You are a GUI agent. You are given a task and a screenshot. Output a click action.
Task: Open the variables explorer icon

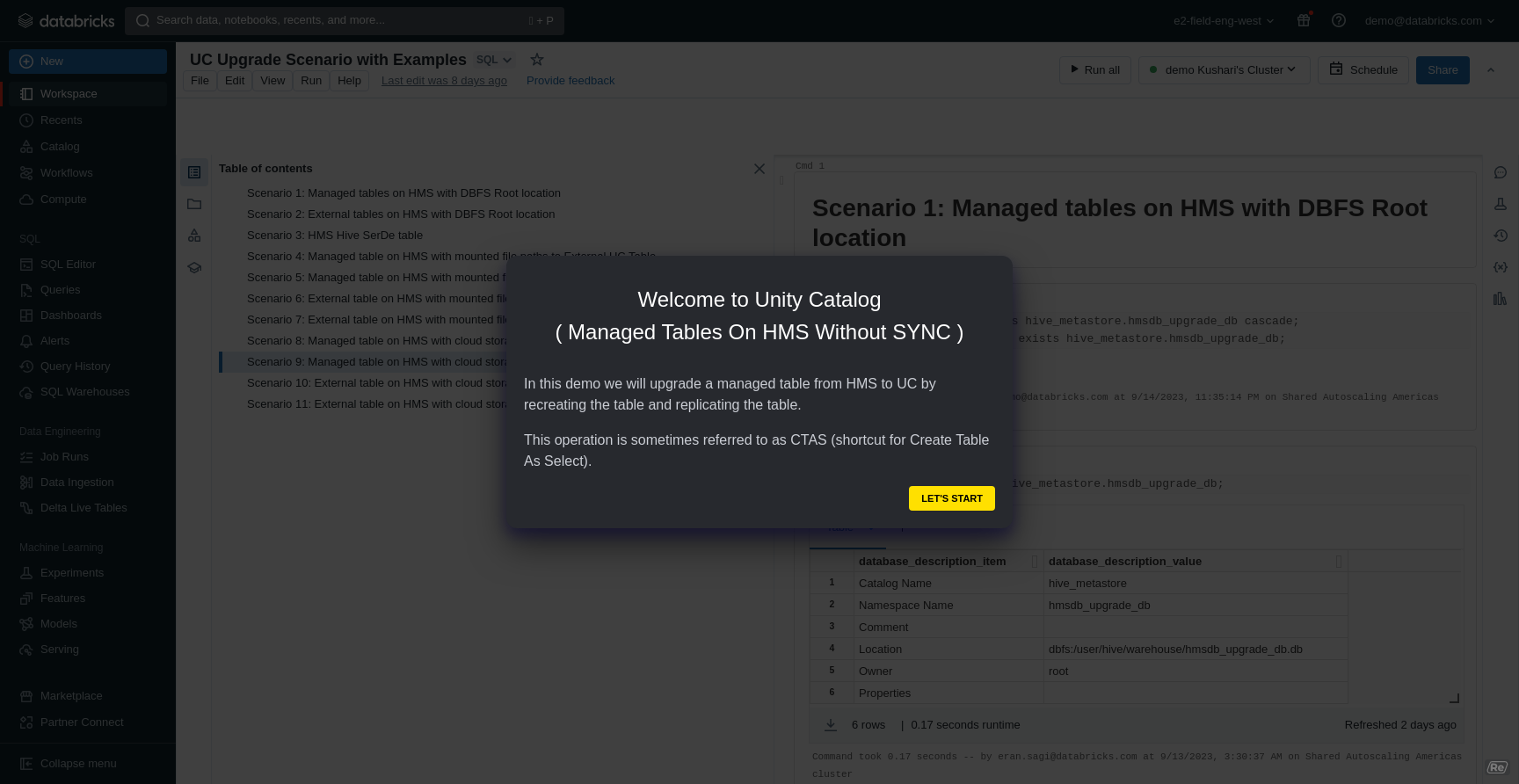[1500, 267]
